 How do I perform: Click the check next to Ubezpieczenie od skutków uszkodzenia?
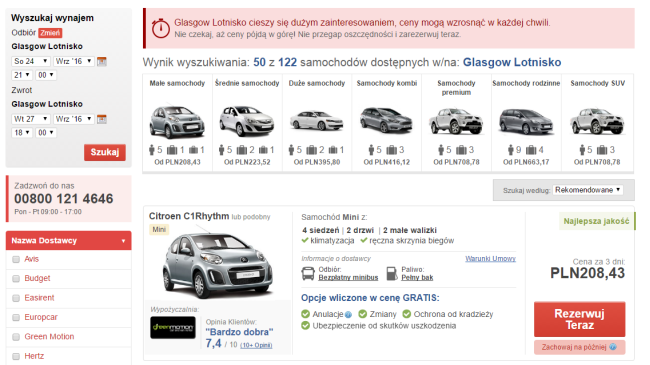306,326
